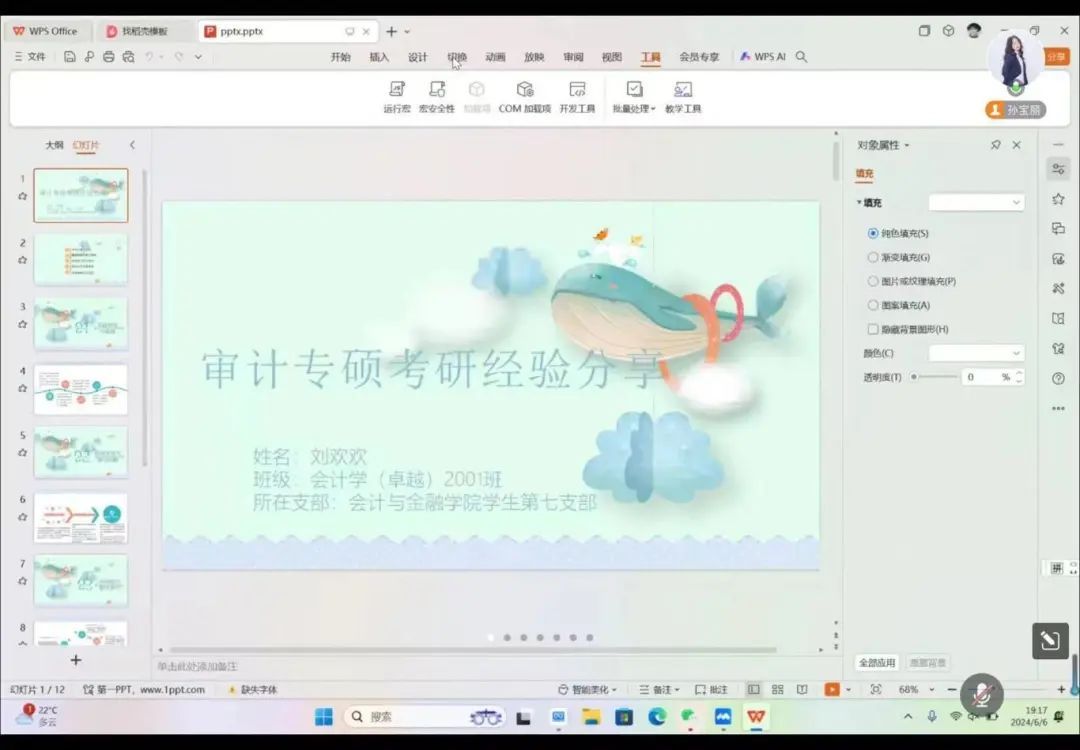This screenshot has width=1080, height=750.
Task: Switch to slide sorter view in status bar
Action: 777,690
